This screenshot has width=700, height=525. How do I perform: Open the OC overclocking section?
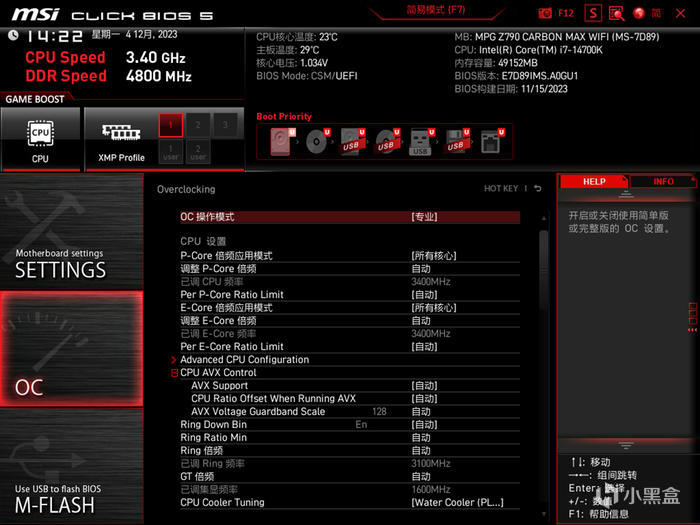(71, 349)
